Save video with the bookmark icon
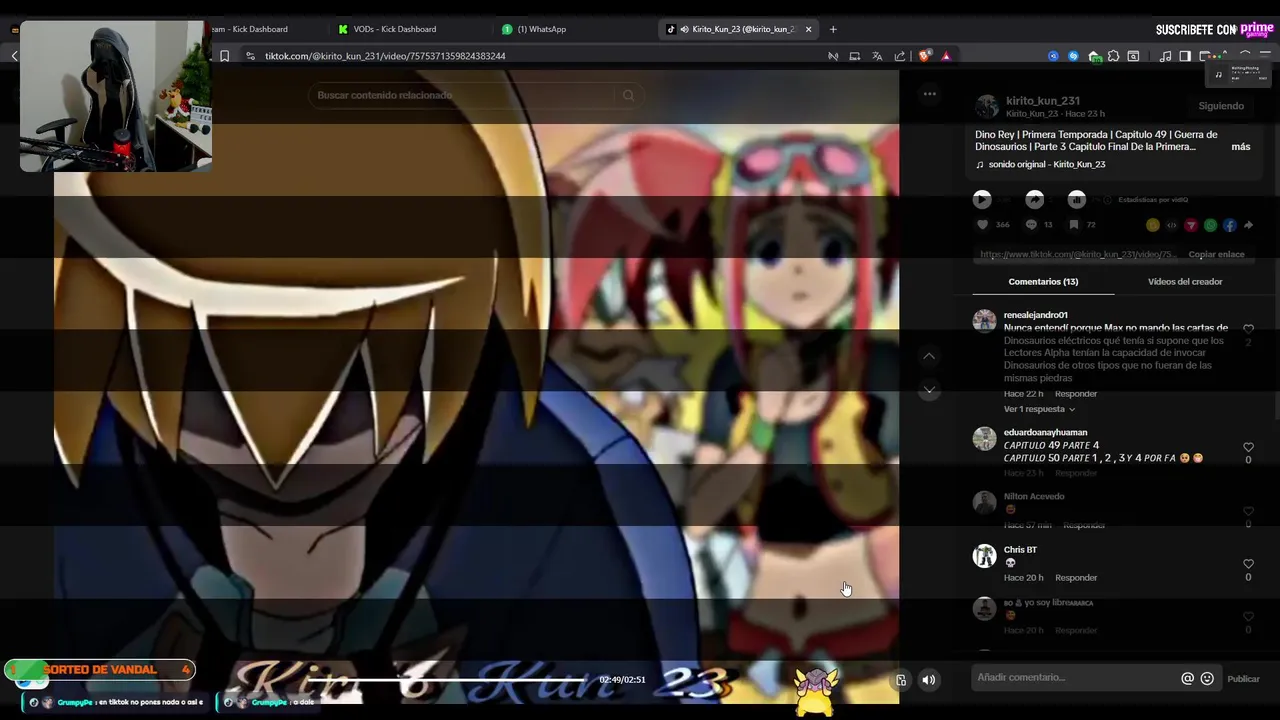1280x720 pixels. pyautogui.click(x=1074, y=225)
